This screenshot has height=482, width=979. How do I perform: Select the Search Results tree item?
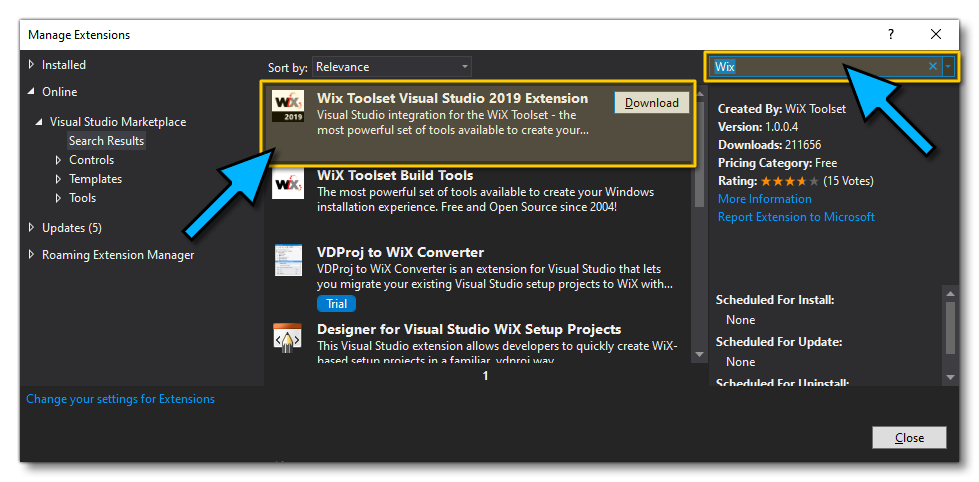click(x=107, y=141)
